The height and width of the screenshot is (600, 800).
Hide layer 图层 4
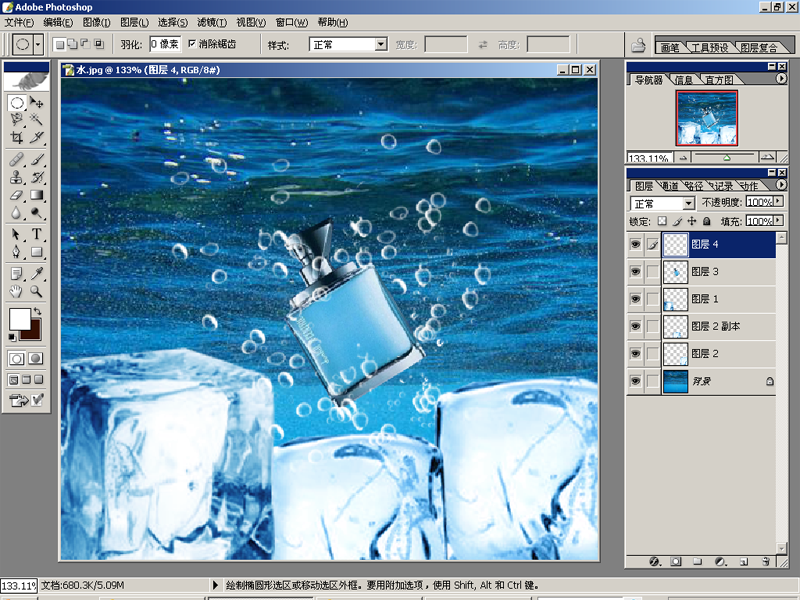pos(635,244)
